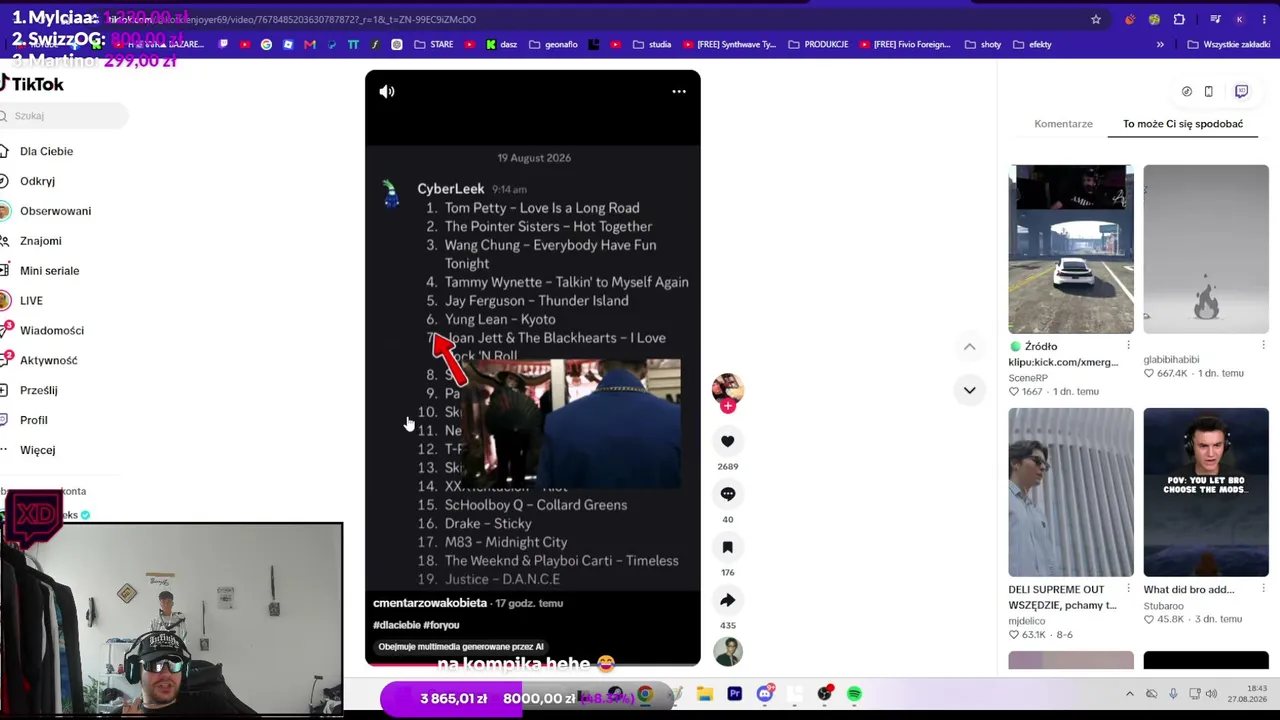Open the video three-dot options menu
This screenshot has width=1280, height=720.
[x=679, y=91]
